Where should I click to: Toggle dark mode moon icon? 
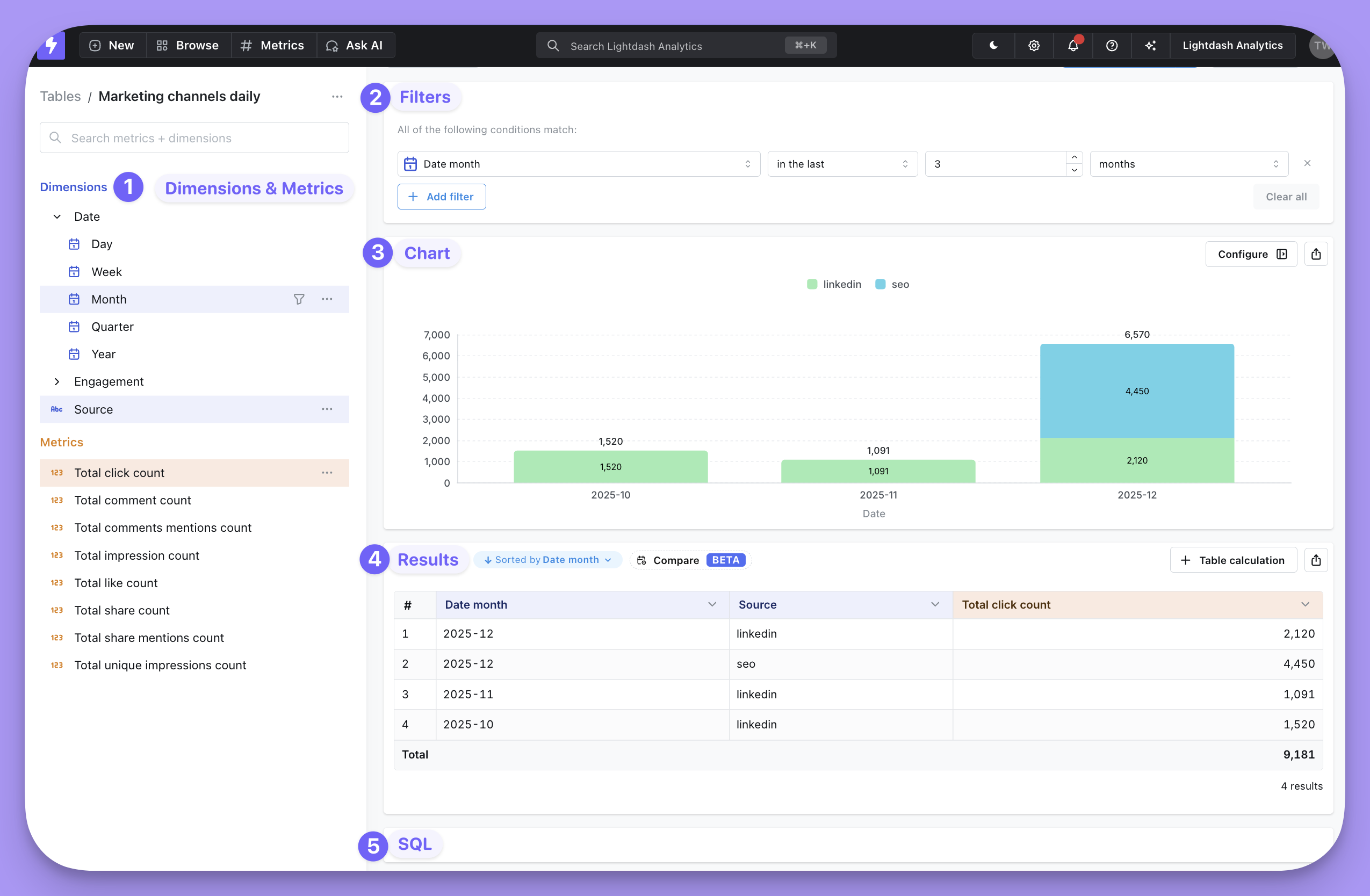(993, 46)
